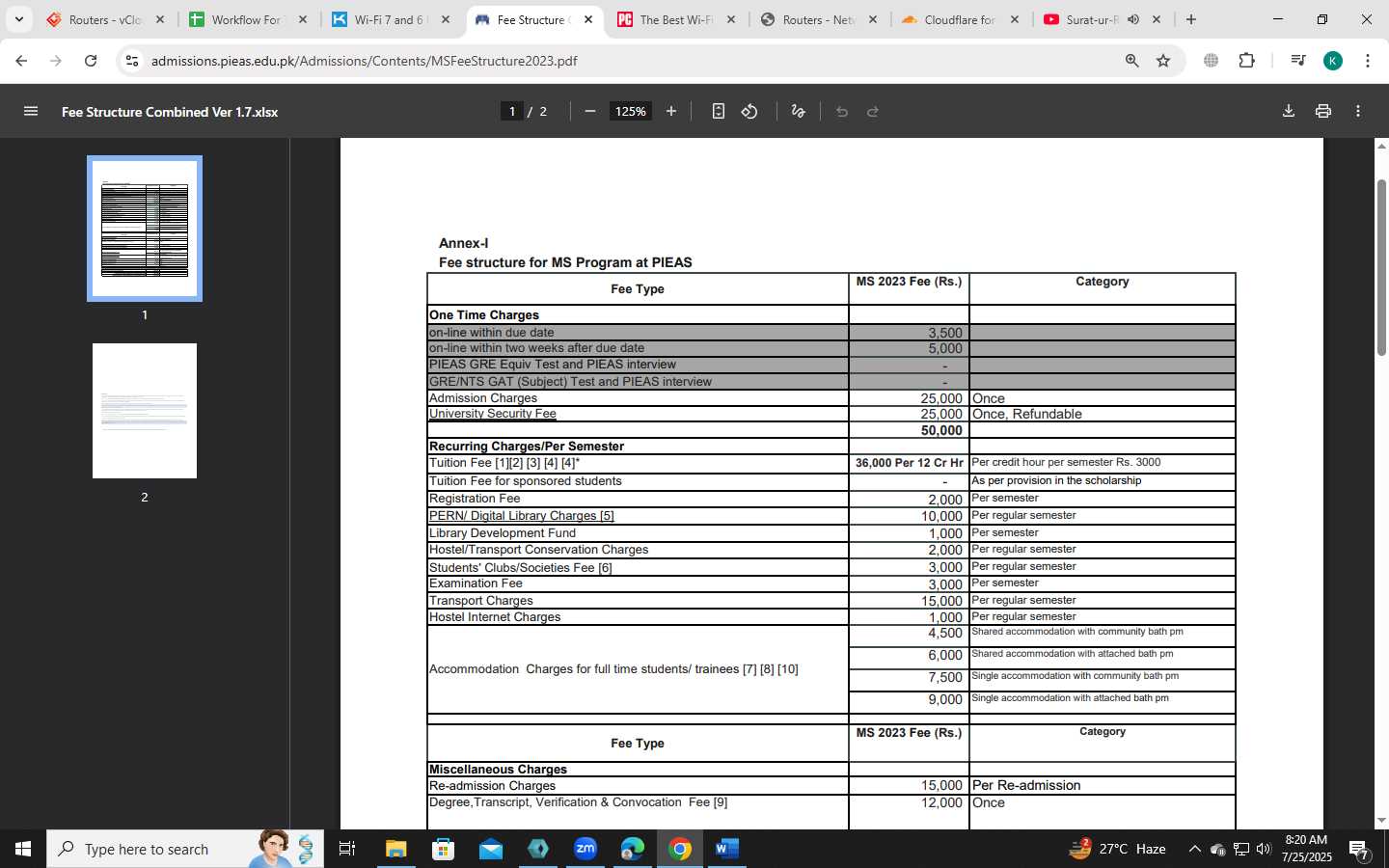Screen dimensions: 1389x868
Task: Switch to the Routers - vClo tab
Action: coord(105,19)
